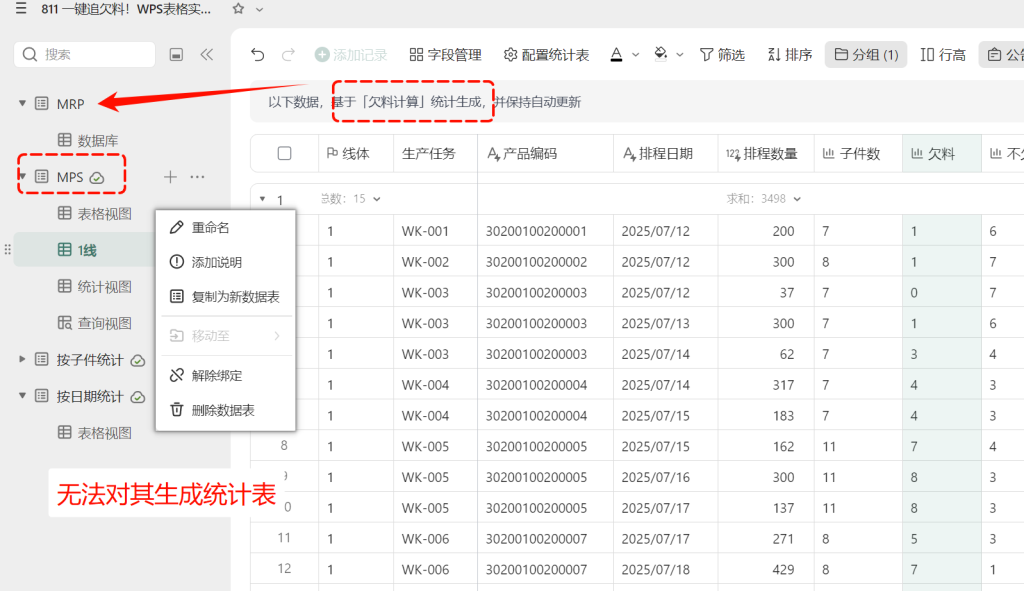Click quantity 429 cell
Image resolution: width=1024 pixels, height=591 pixels.
(766, 569)
